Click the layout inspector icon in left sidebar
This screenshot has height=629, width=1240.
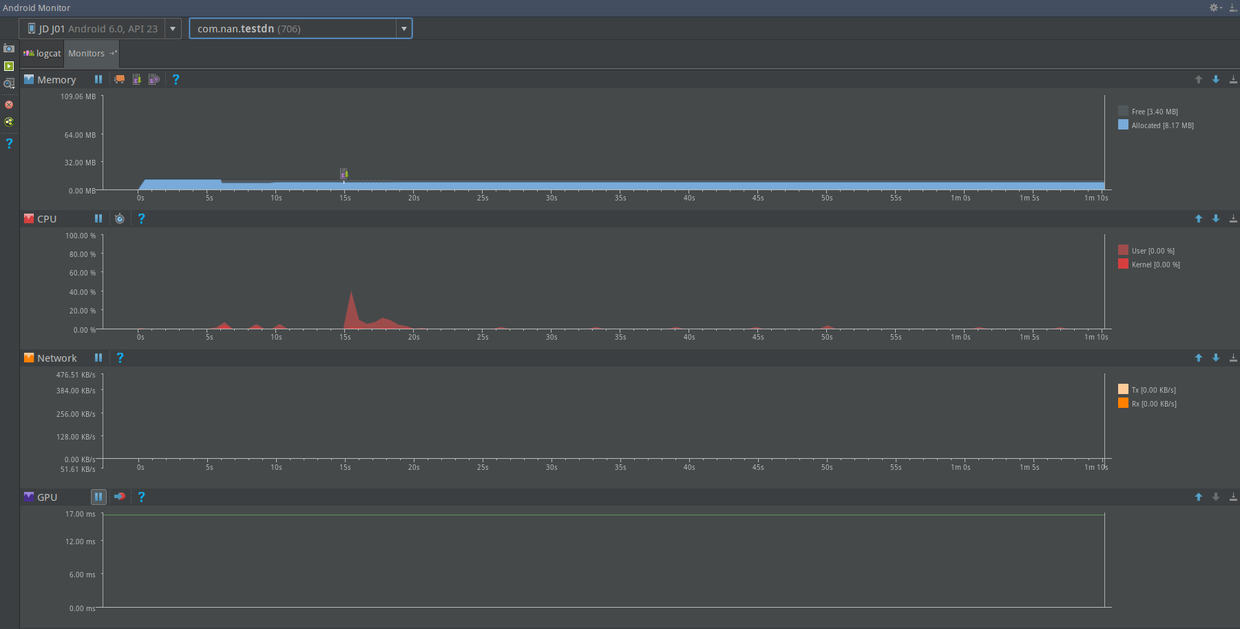pyautogui.click(x=9, y=122)
